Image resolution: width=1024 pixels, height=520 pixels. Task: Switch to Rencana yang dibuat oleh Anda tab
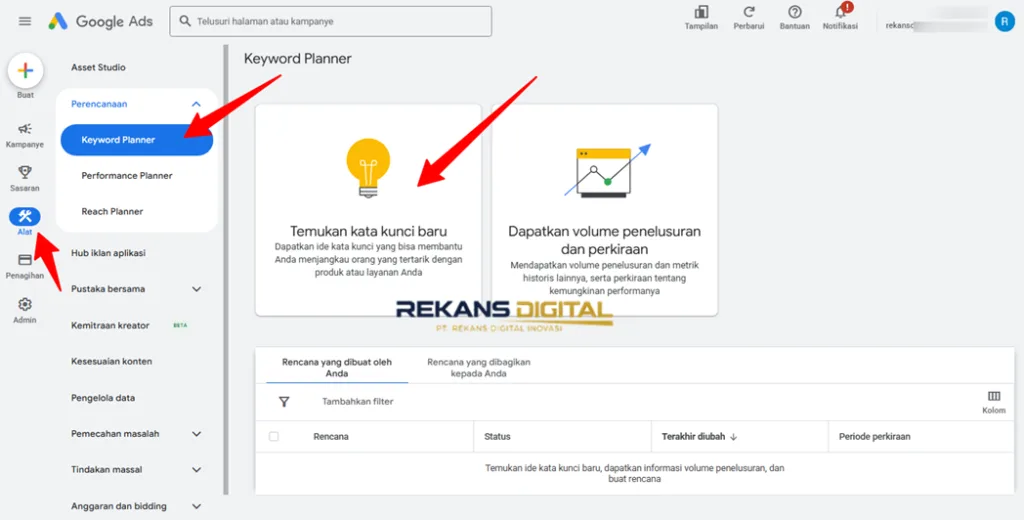tap(337, 368)
